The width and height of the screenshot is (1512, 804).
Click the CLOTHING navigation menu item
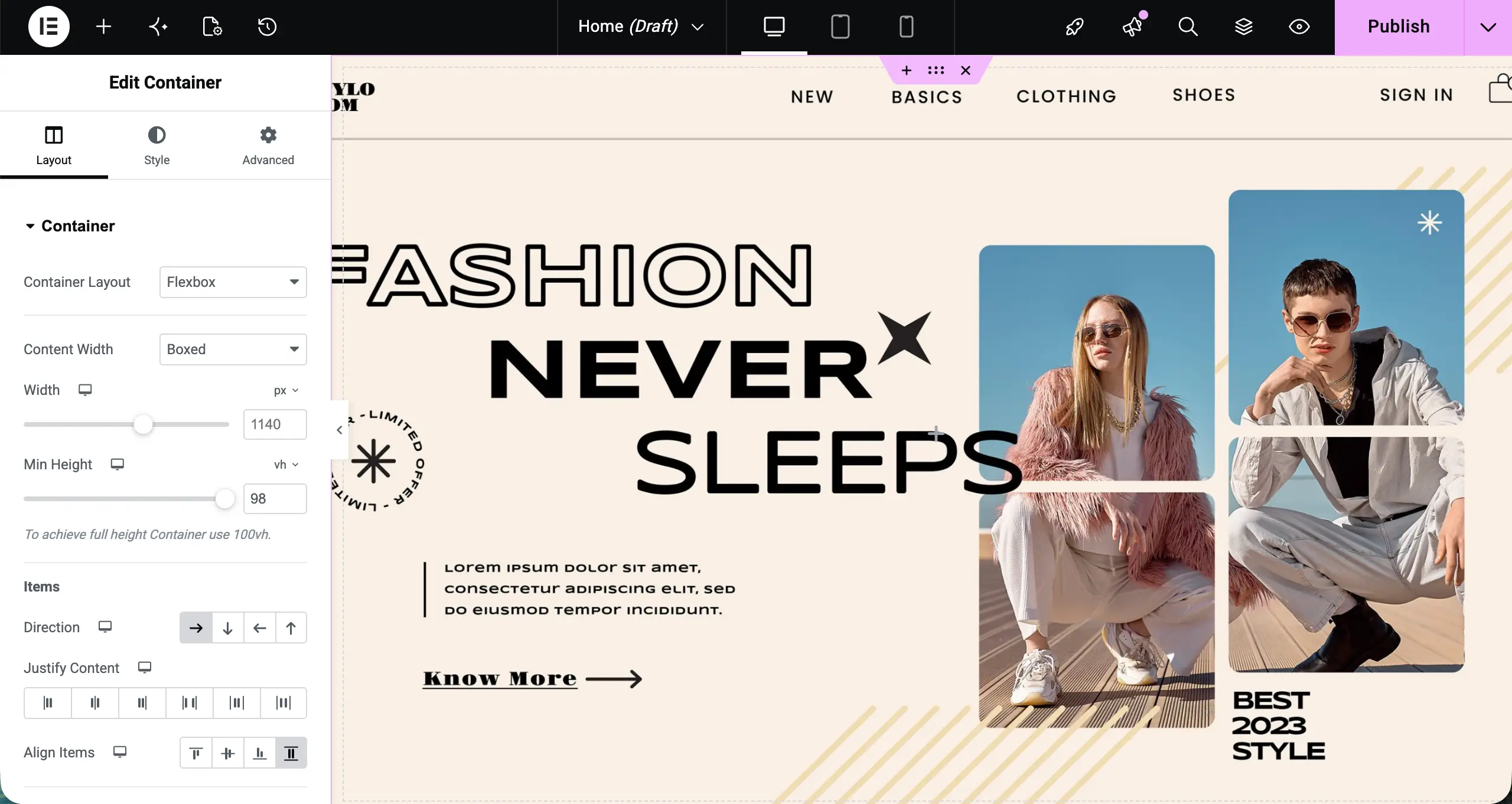pyautogui.click(x=1066, y=96)
